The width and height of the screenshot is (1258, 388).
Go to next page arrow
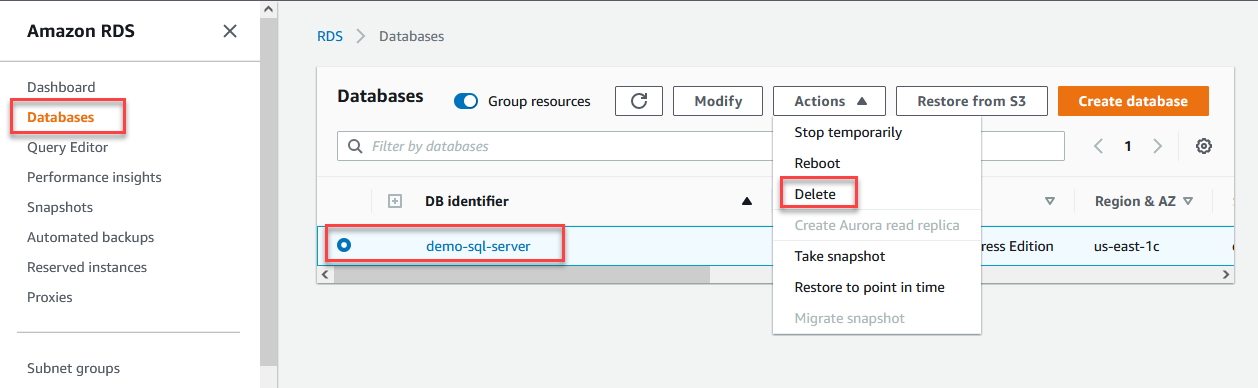pyautogui.click(x=1158, y=146)
